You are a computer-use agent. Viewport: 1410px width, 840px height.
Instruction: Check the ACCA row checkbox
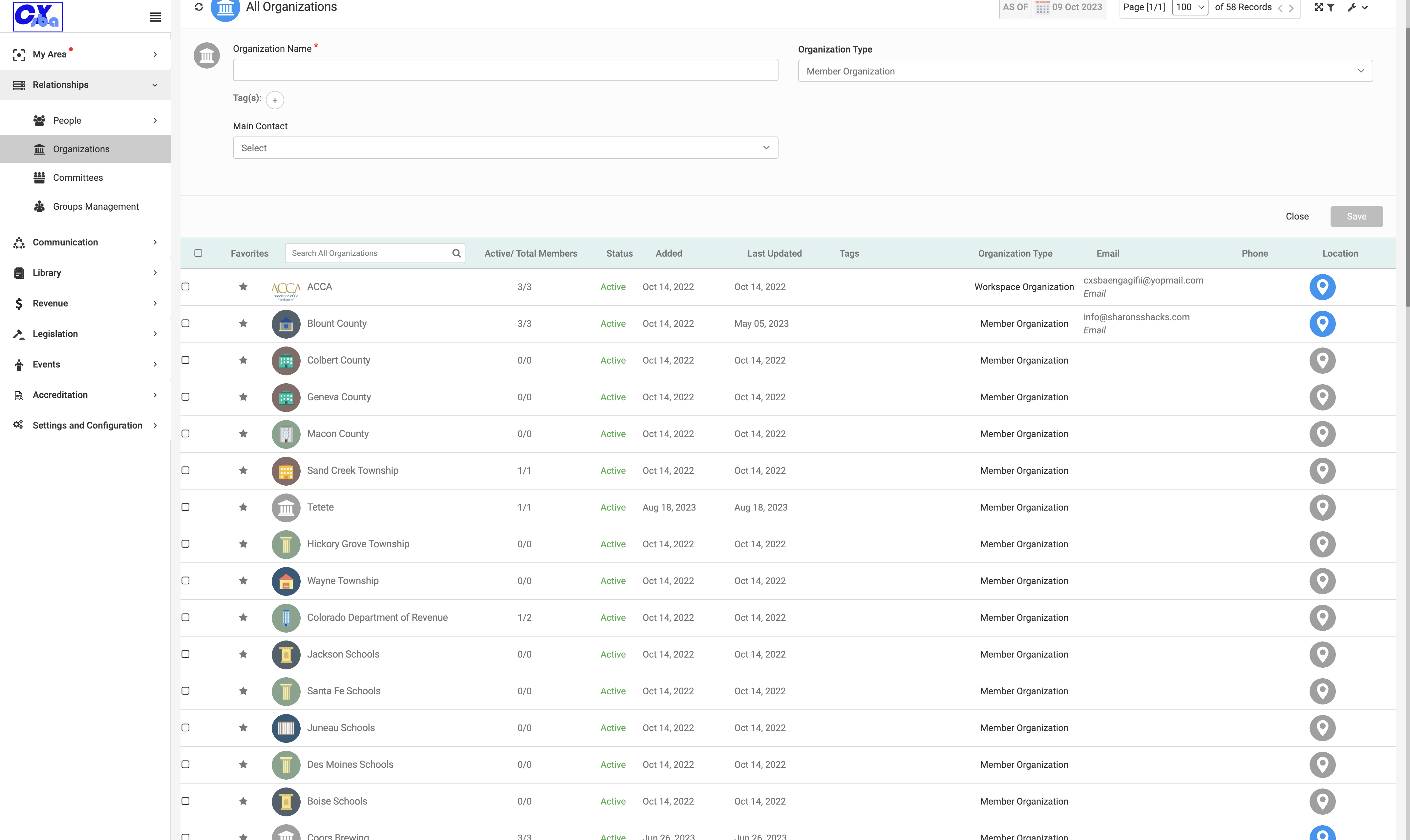(185, 286)
